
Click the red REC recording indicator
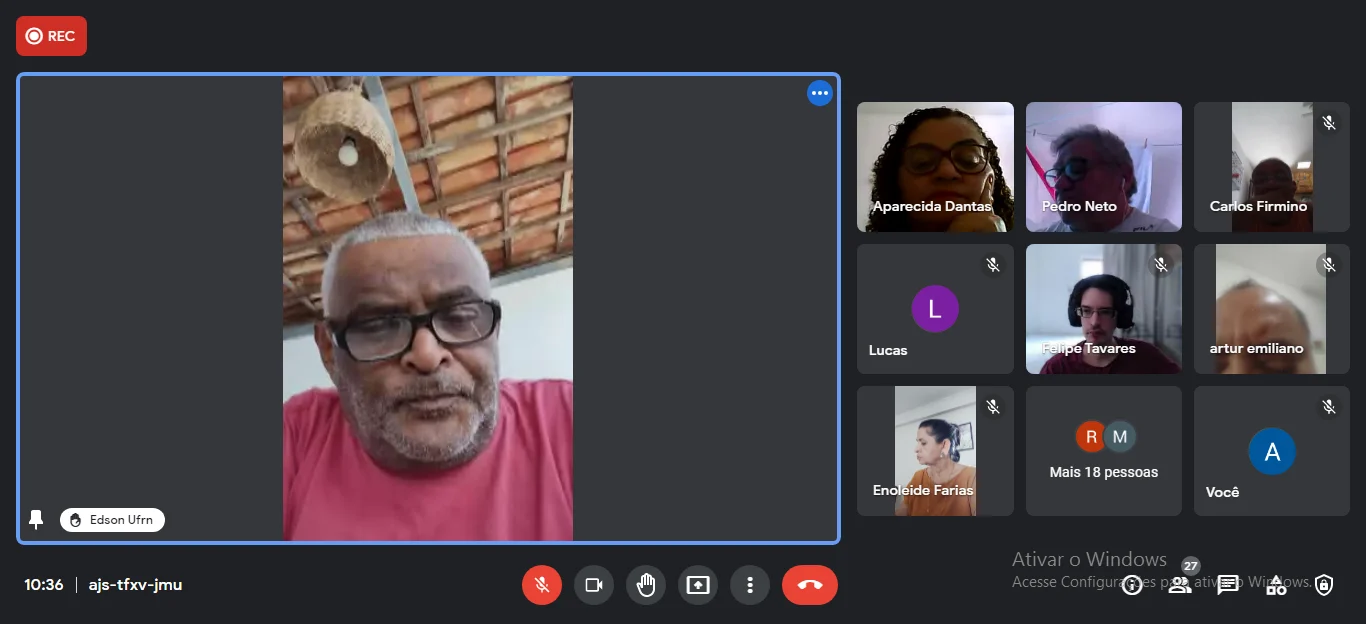[51, 36]
